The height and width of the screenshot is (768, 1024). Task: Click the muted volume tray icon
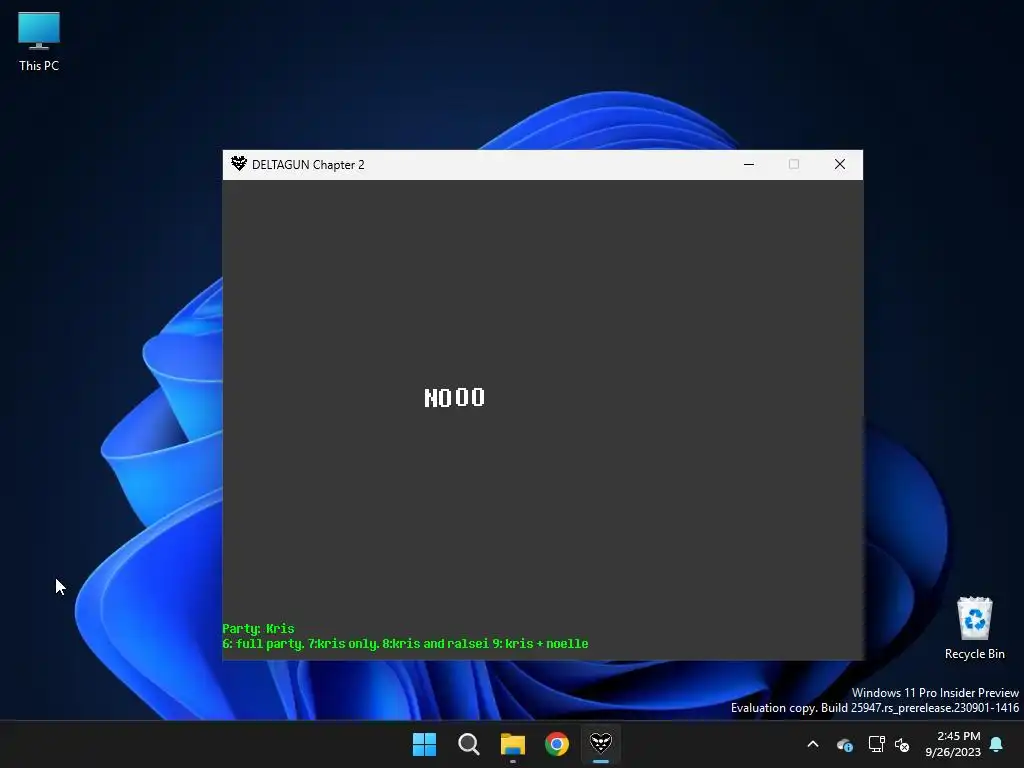click(902, 744)
